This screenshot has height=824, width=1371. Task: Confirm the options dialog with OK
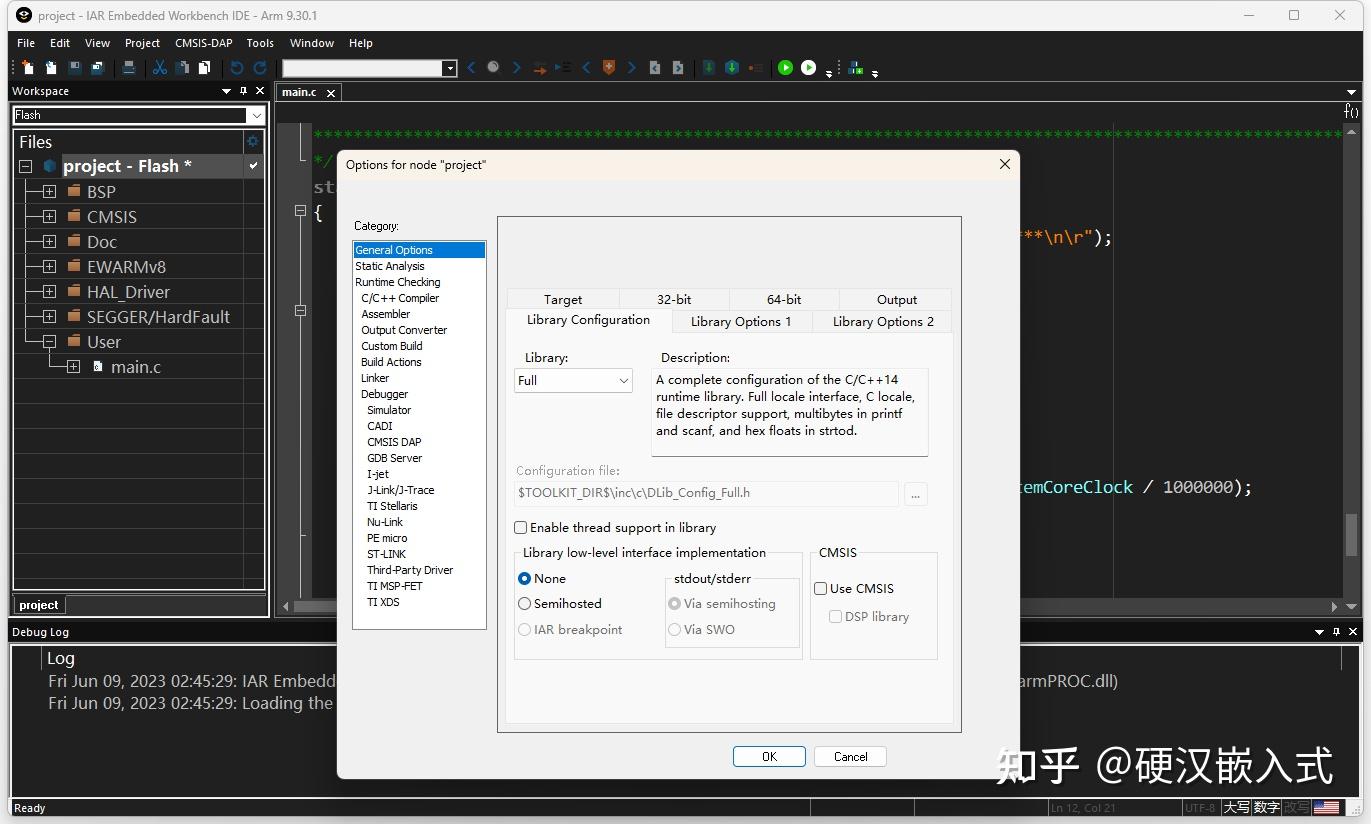pyautogui.click(x=769, y=756)
